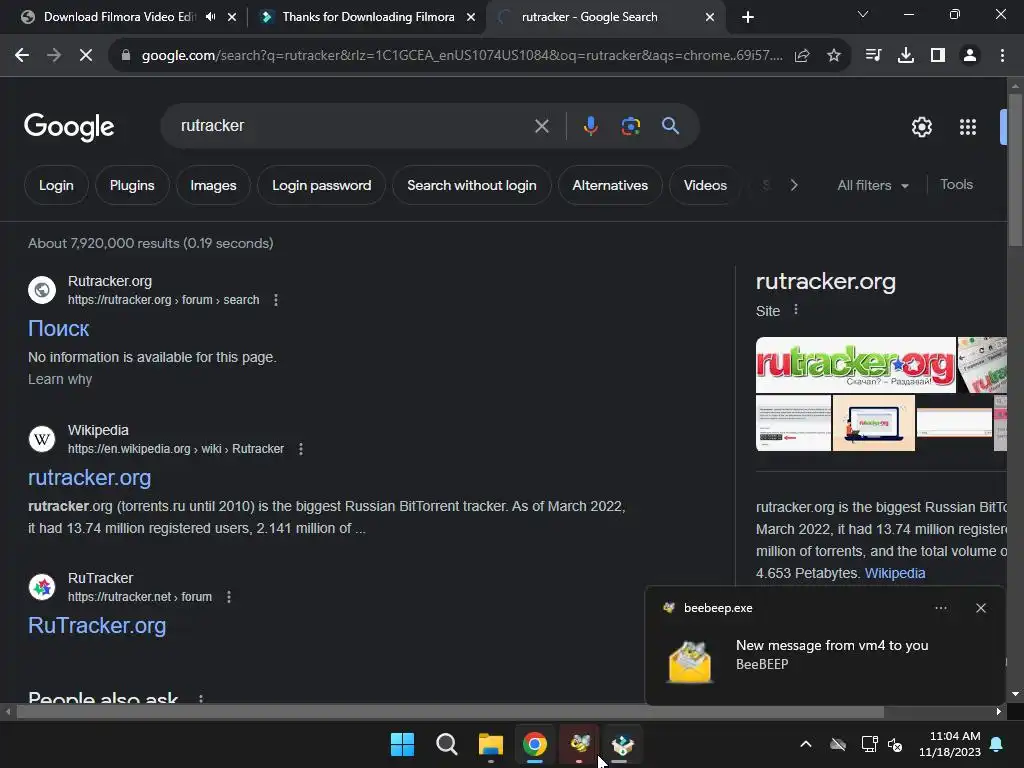Open tab search chevron in title bar

click(863, 14)
